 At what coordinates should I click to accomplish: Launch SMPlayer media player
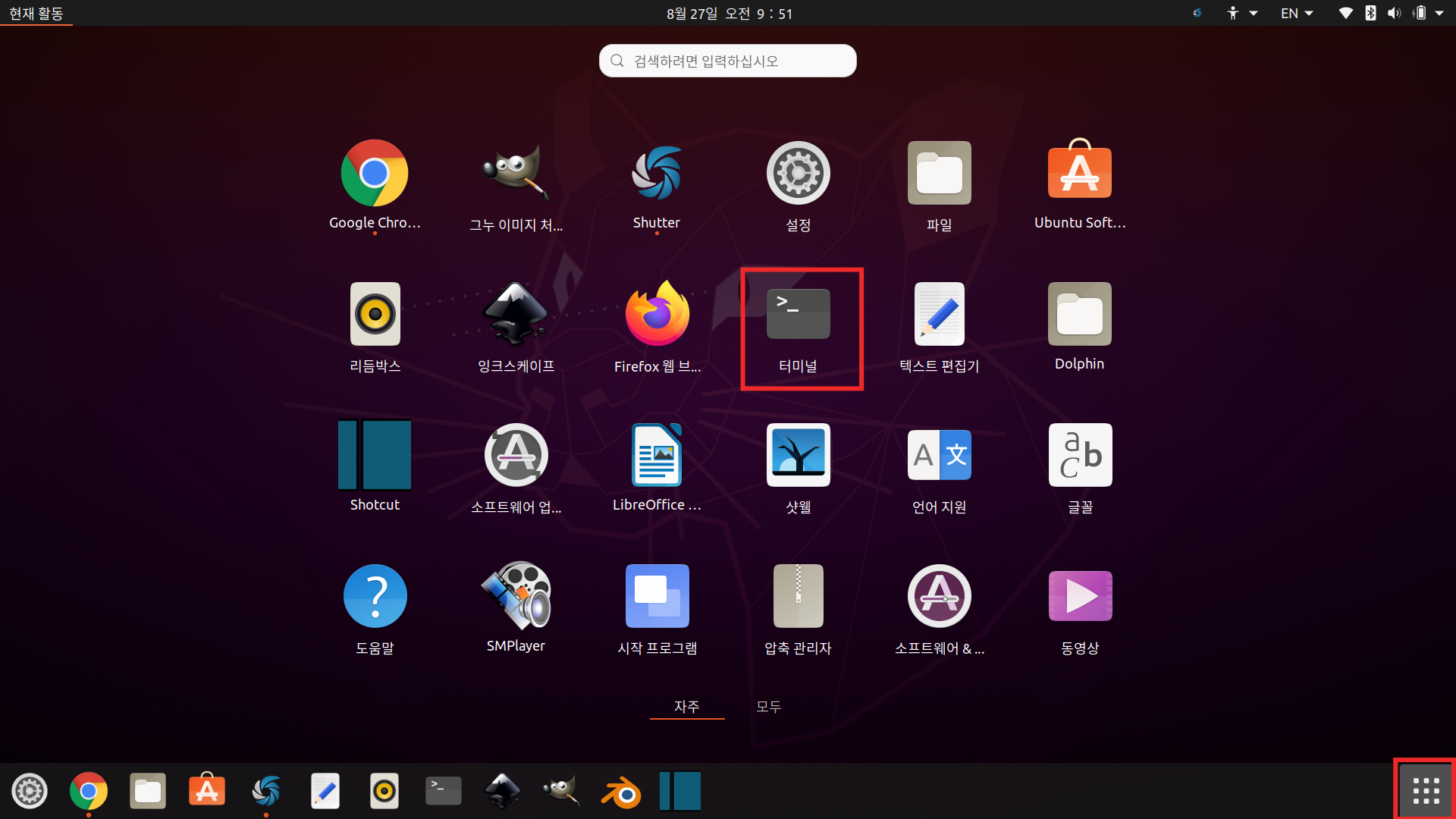point(516,596)
